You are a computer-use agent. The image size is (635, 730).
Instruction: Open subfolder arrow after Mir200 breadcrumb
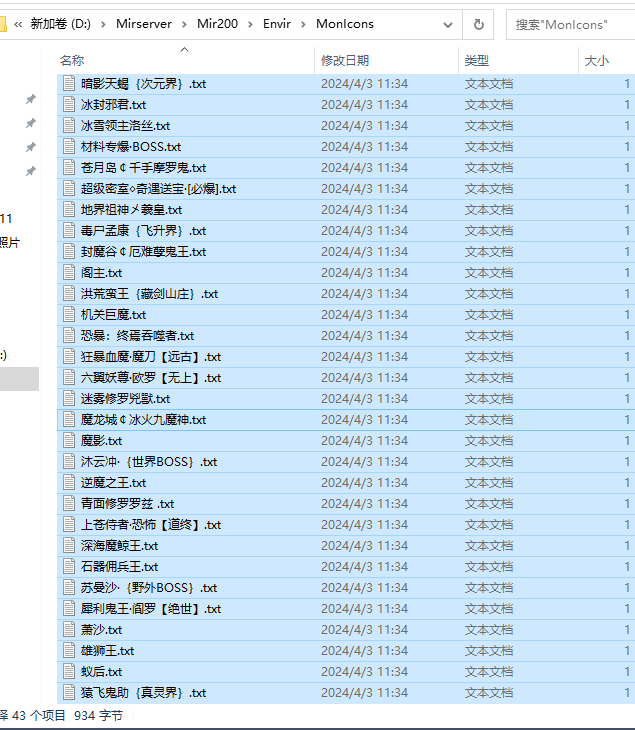pos(250,24)
